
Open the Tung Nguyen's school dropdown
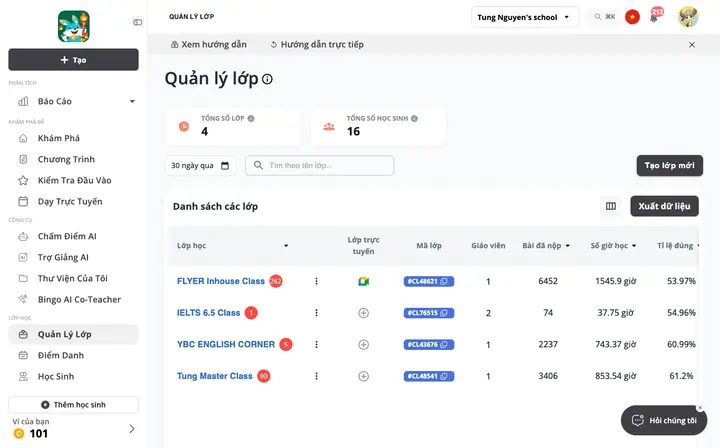(524, 17)
